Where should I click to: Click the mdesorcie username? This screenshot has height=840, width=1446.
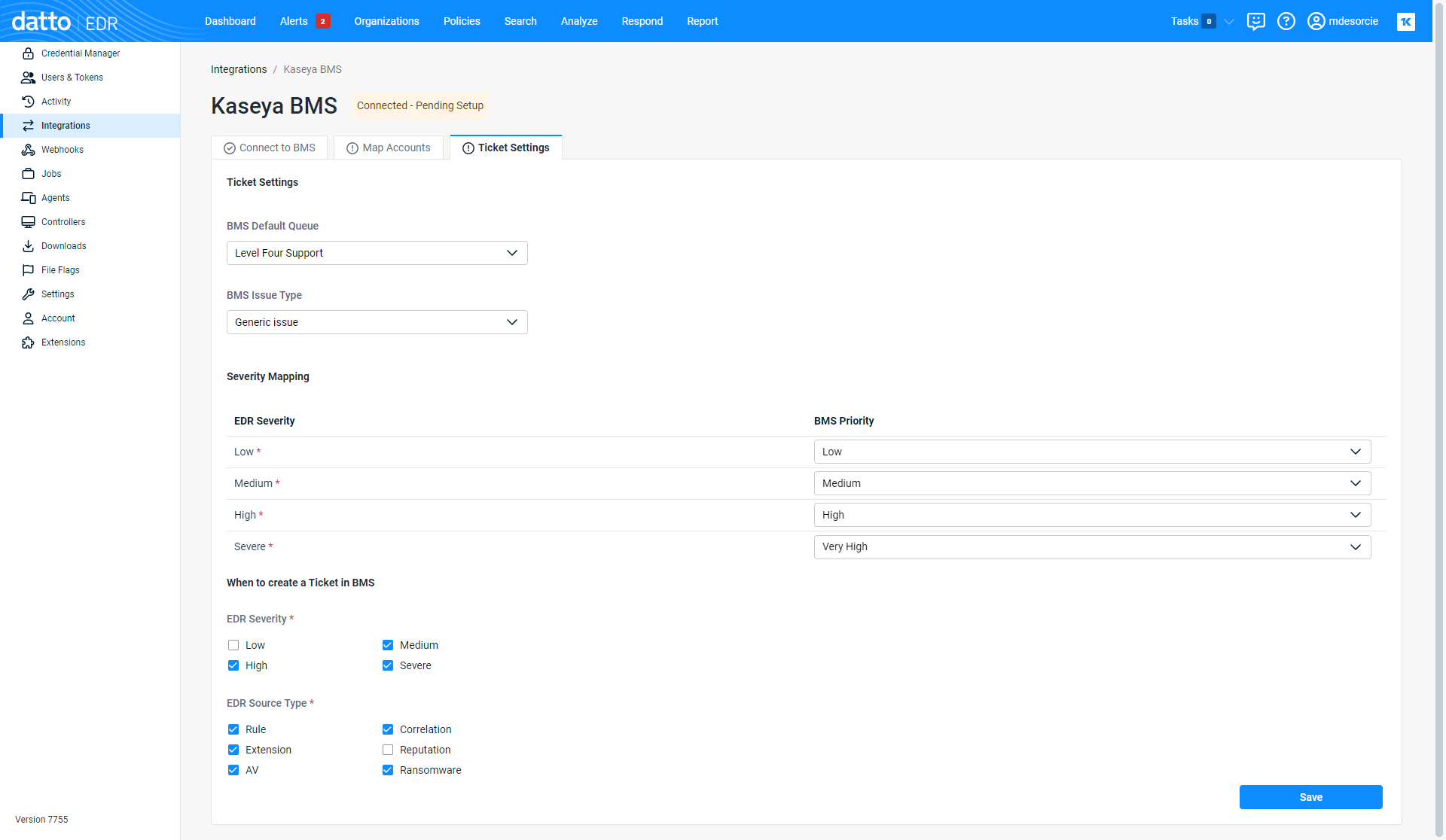1353,21
